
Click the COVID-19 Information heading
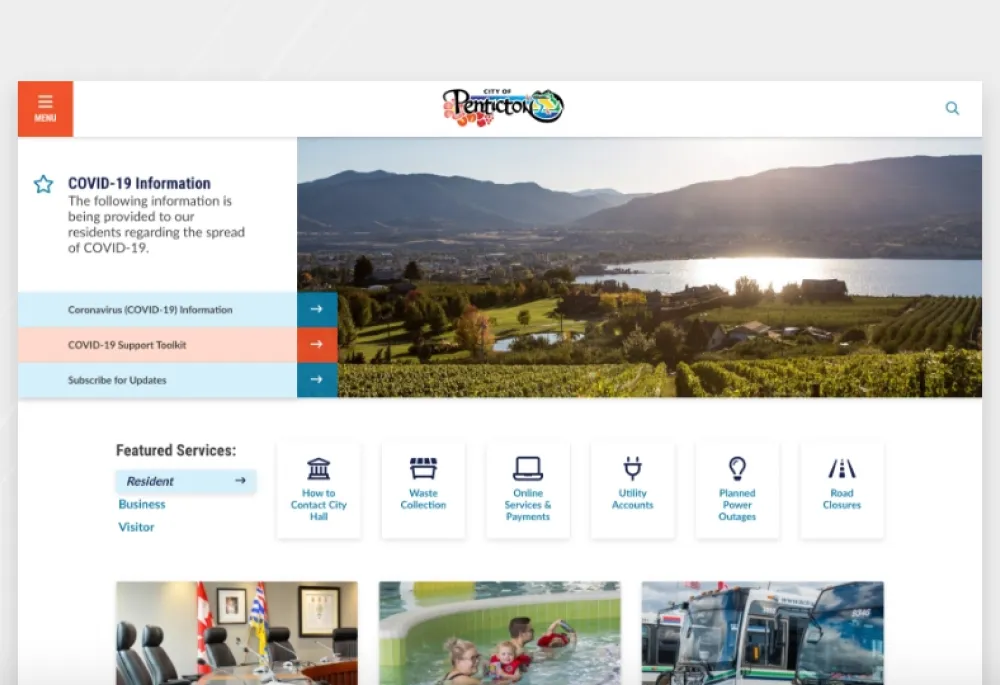[139, 184]
